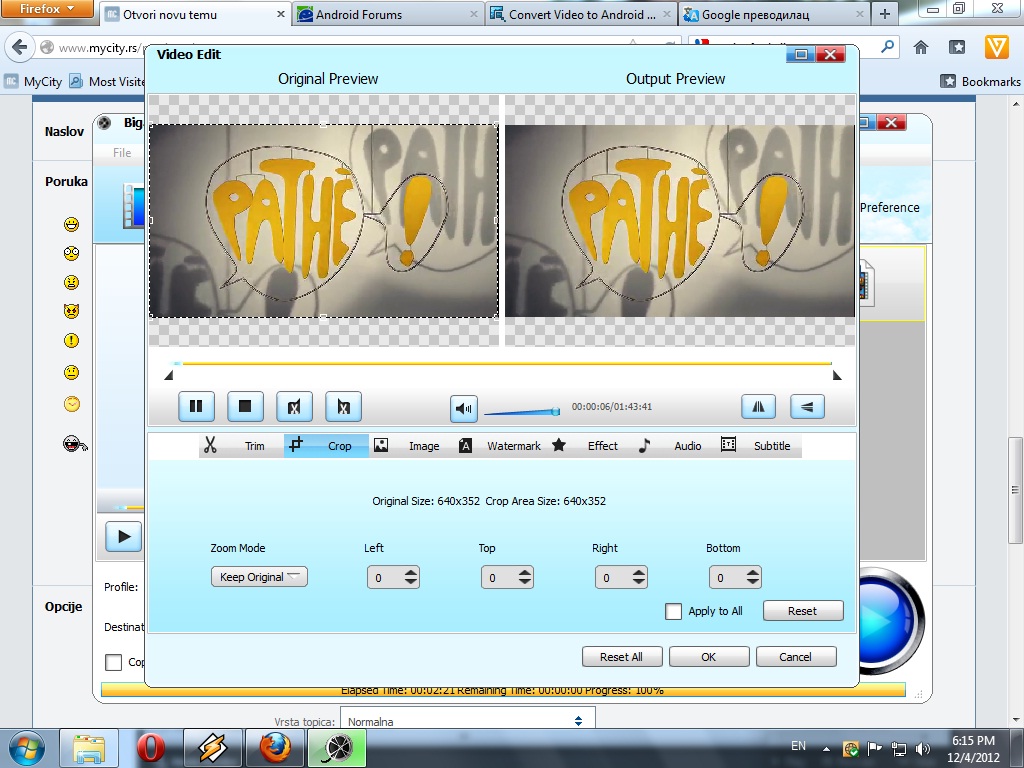The width and height of the screenshot is (1024, 768).
Task: Enable the Apply to All checkbox
Action: (x=673, y=611)
